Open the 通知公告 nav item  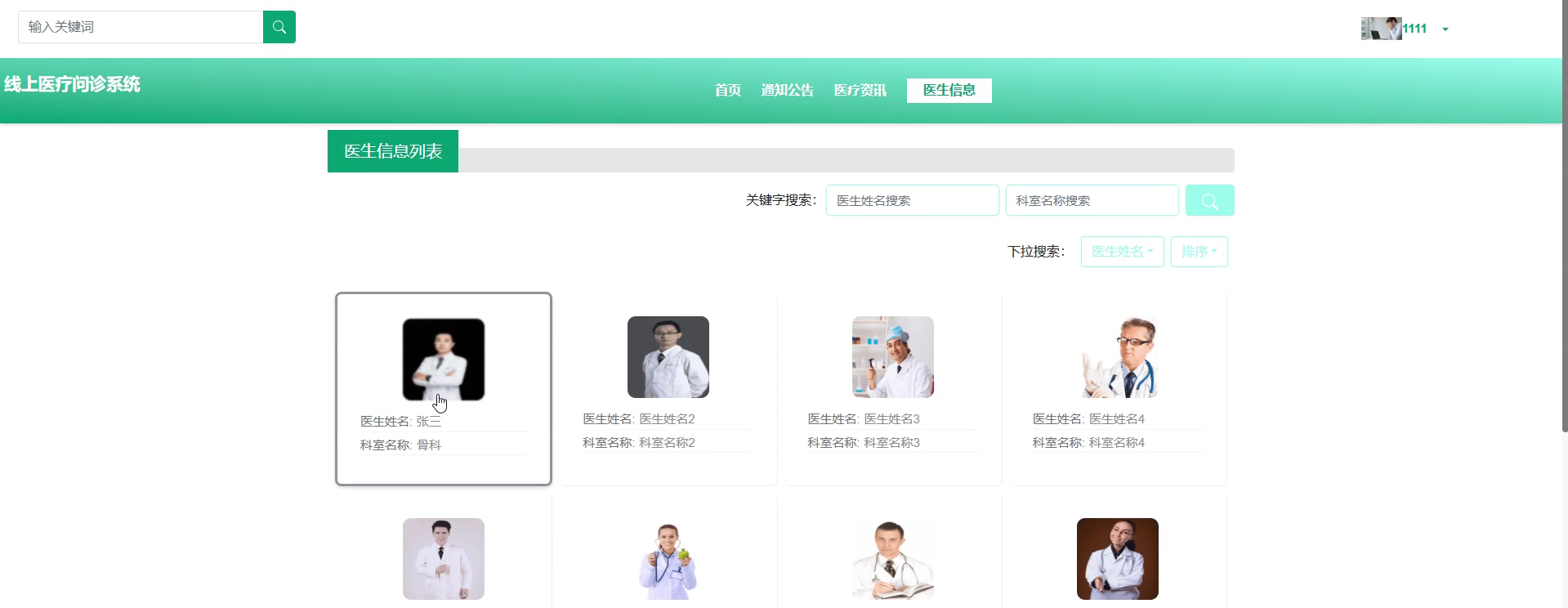point(787,90)
